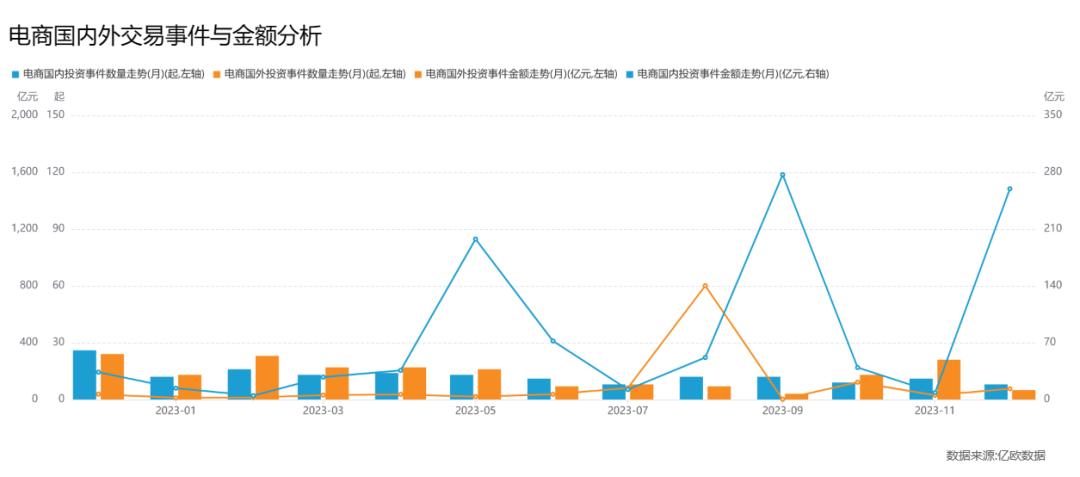The image size is (1080, 477).
Task: Click the last blue line point at 2023-12
Action: pyautogui.click(x=1009, y=189)
